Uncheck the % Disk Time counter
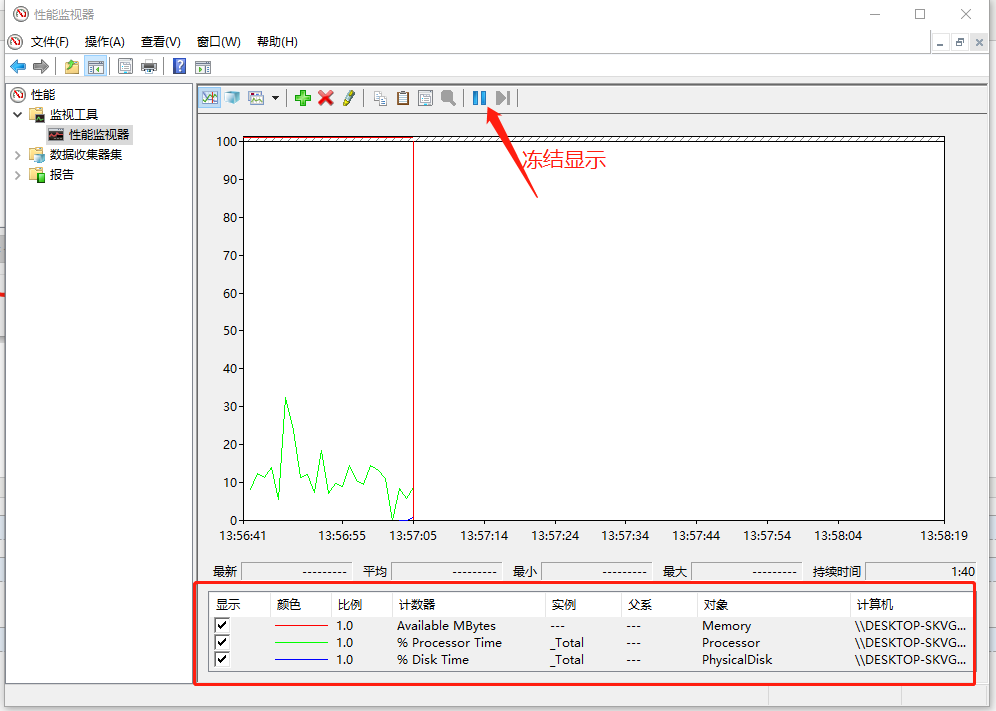 pos(222,659)
